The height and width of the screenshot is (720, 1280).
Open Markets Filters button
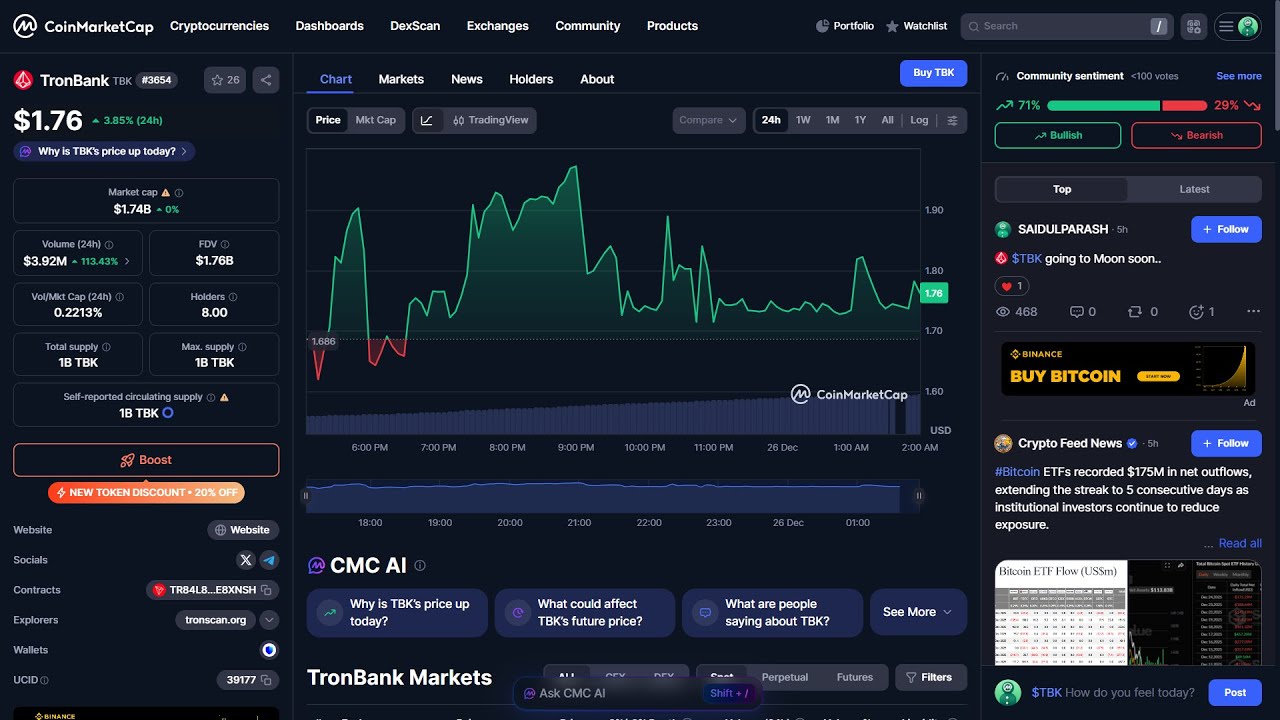[x=931, y=677]
